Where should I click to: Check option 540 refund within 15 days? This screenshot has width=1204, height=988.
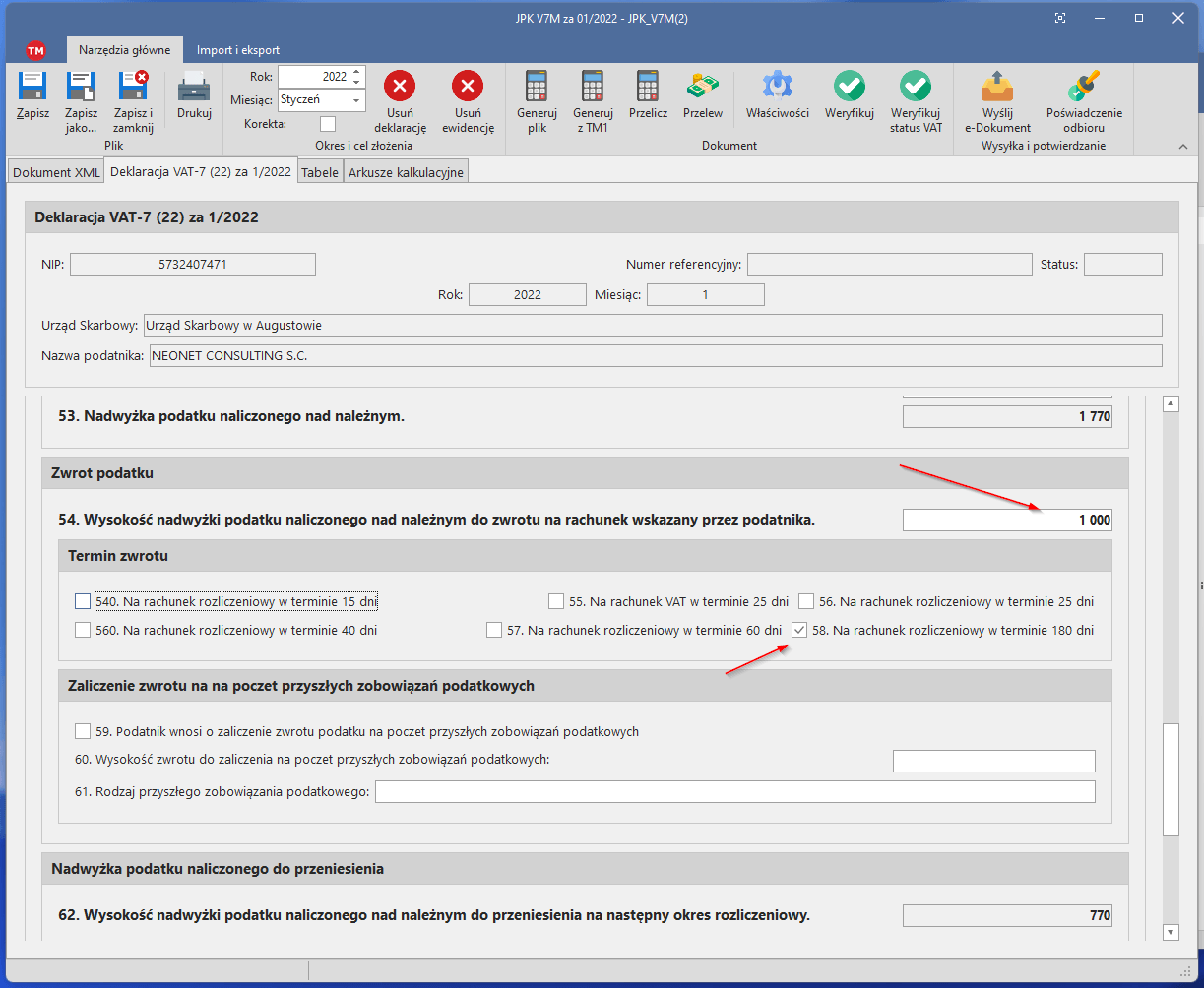pos(83,601)
